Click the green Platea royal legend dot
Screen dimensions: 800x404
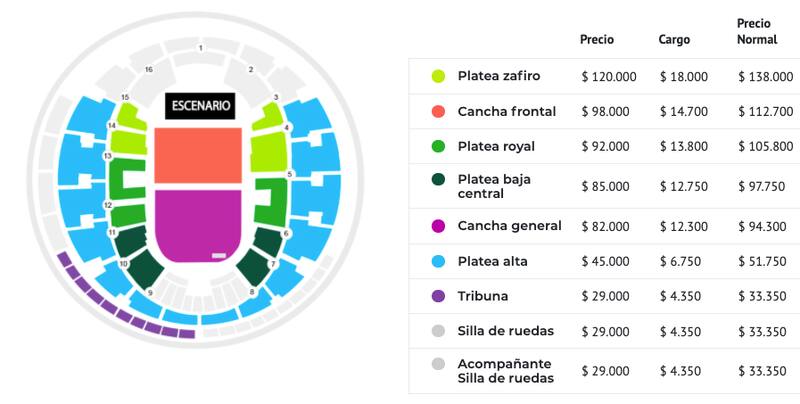click(x=438, y=146)
